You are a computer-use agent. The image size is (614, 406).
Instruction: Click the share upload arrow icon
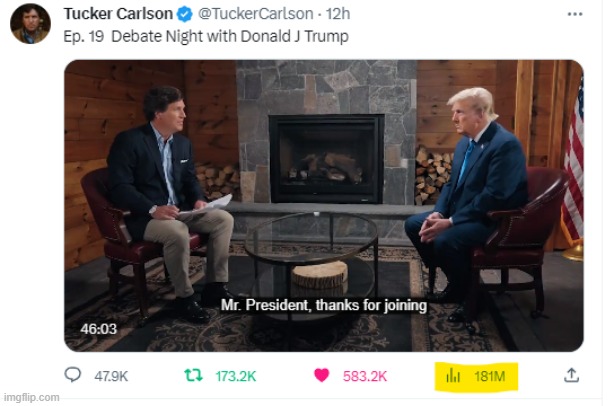[571, 375]
